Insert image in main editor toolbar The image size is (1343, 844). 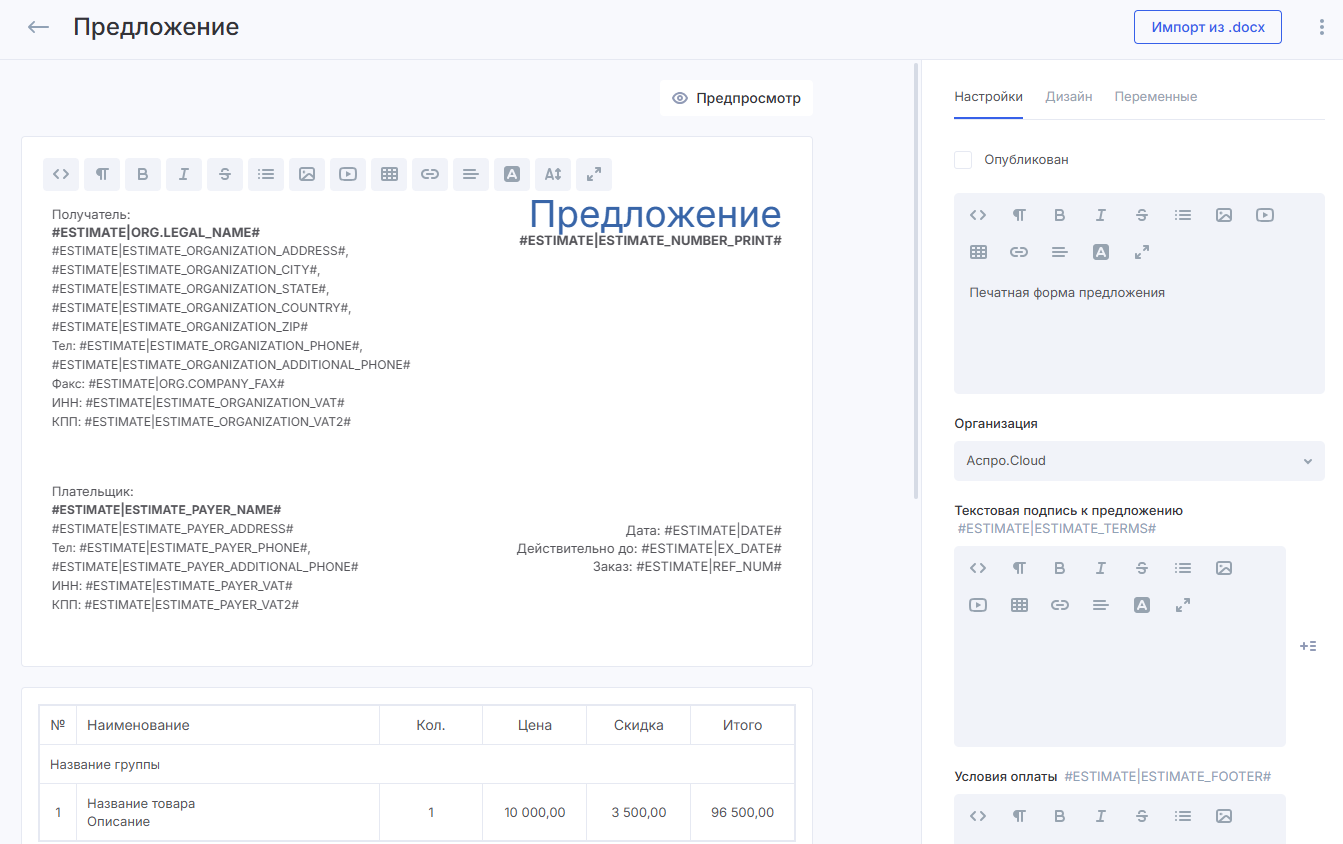click(x=307, y=174)
